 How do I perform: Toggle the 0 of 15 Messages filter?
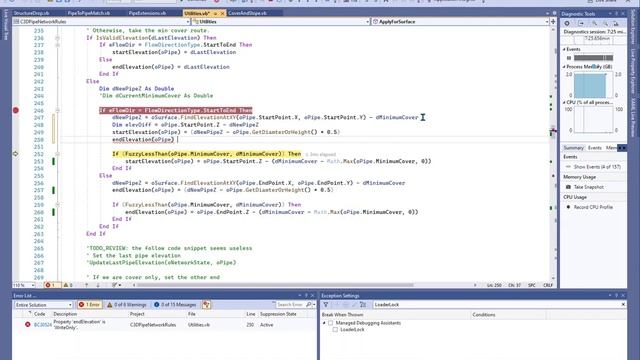click(x=176, y=304)
